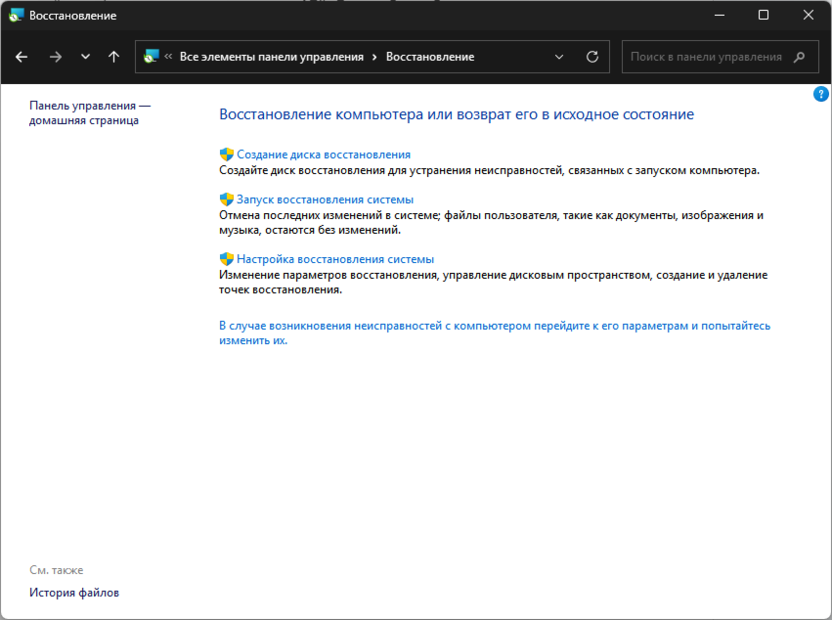
Task: Refresh the Восстановление page
Action: coord(592,57)
